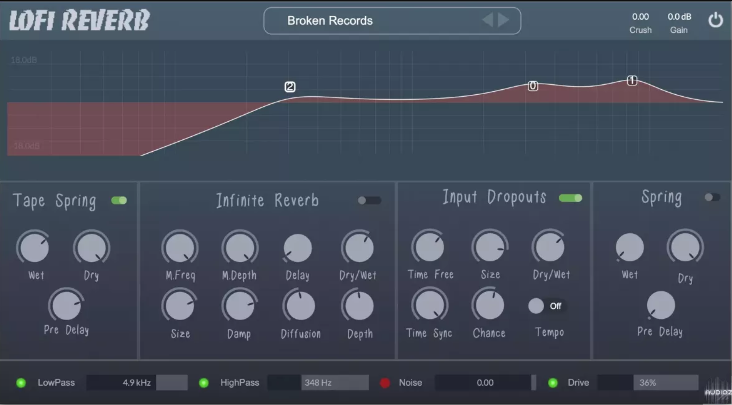Click the Crush value 0.00
This screenshot has width=732, height=405.
pos(640,17)
